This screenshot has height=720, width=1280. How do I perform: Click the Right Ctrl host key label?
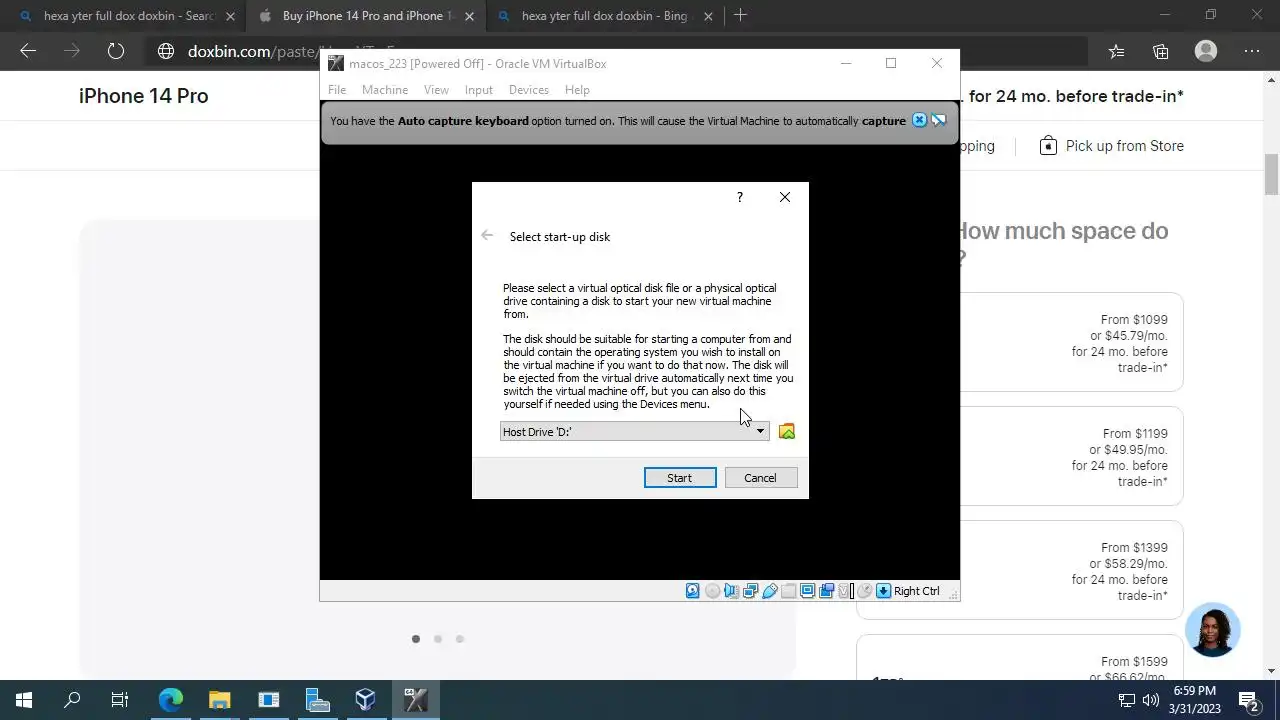(x=917, y=591)
